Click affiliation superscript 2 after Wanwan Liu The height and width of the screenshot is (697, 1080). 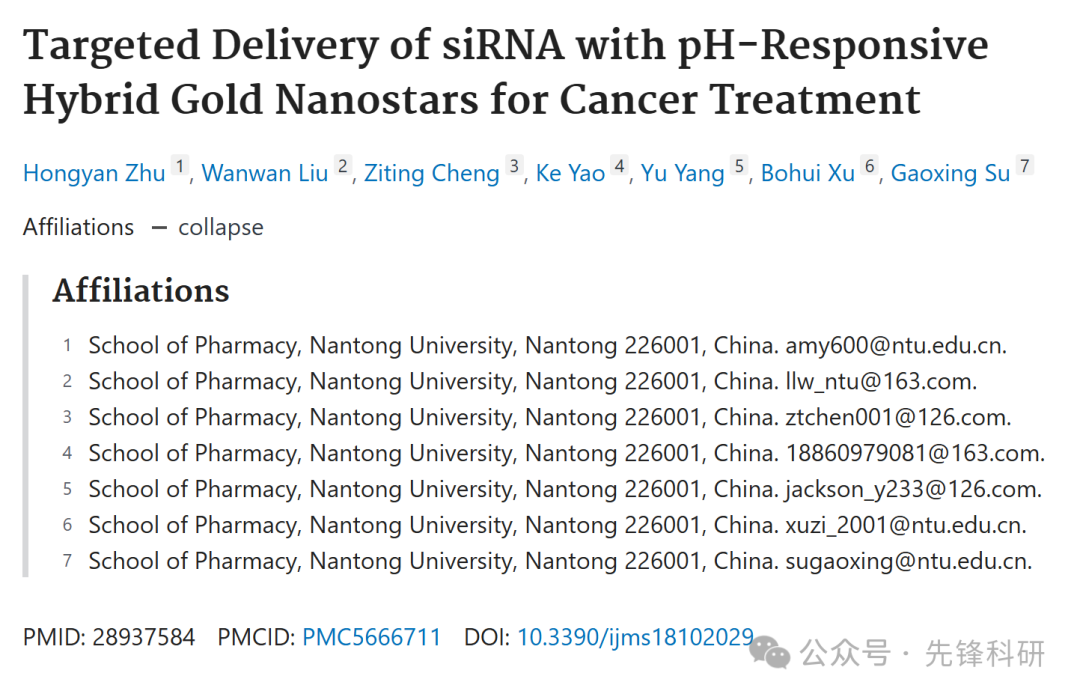coord(342,166)
